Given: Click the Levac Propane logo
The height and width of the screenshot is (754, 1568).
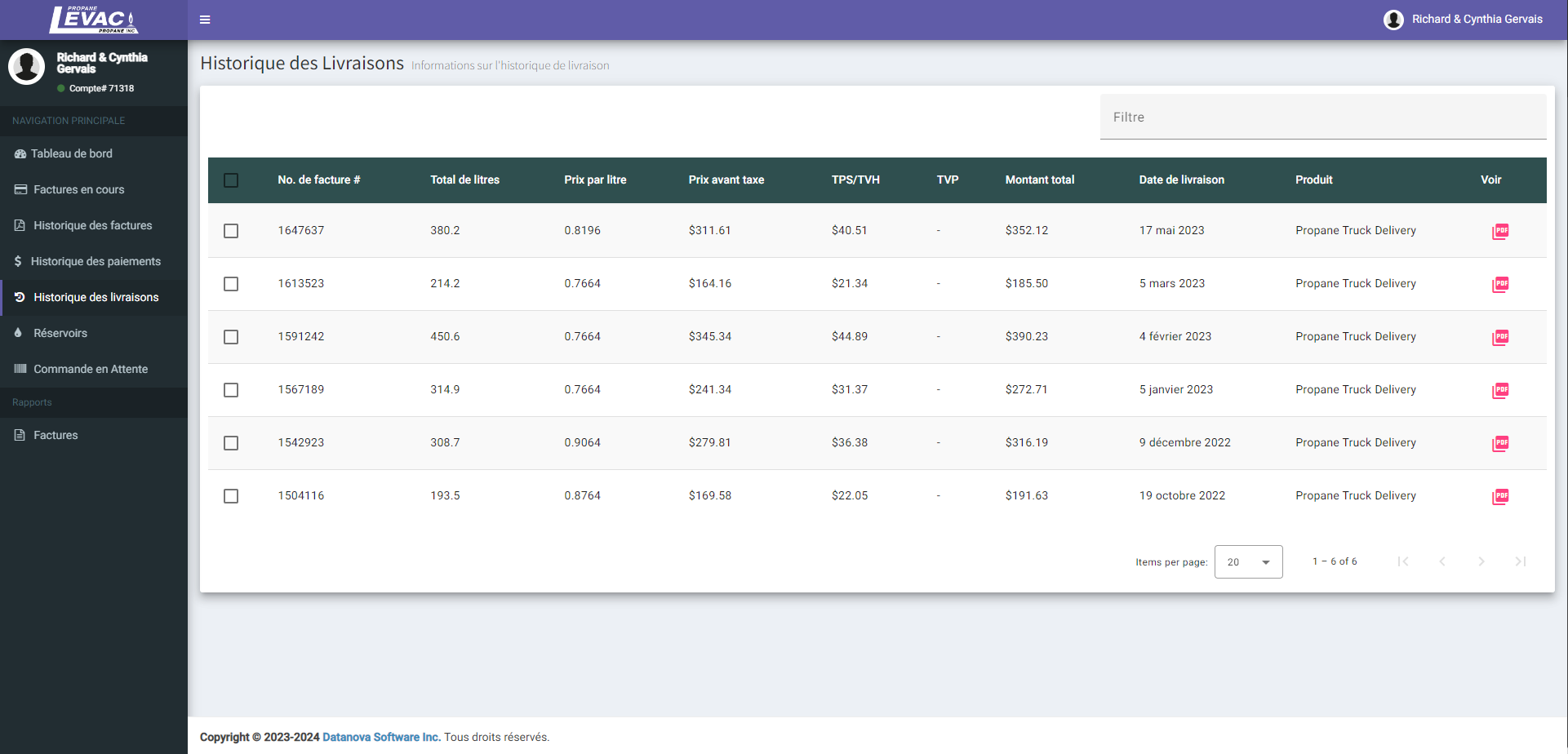Looking at the screenshot, I should point(93,20).
